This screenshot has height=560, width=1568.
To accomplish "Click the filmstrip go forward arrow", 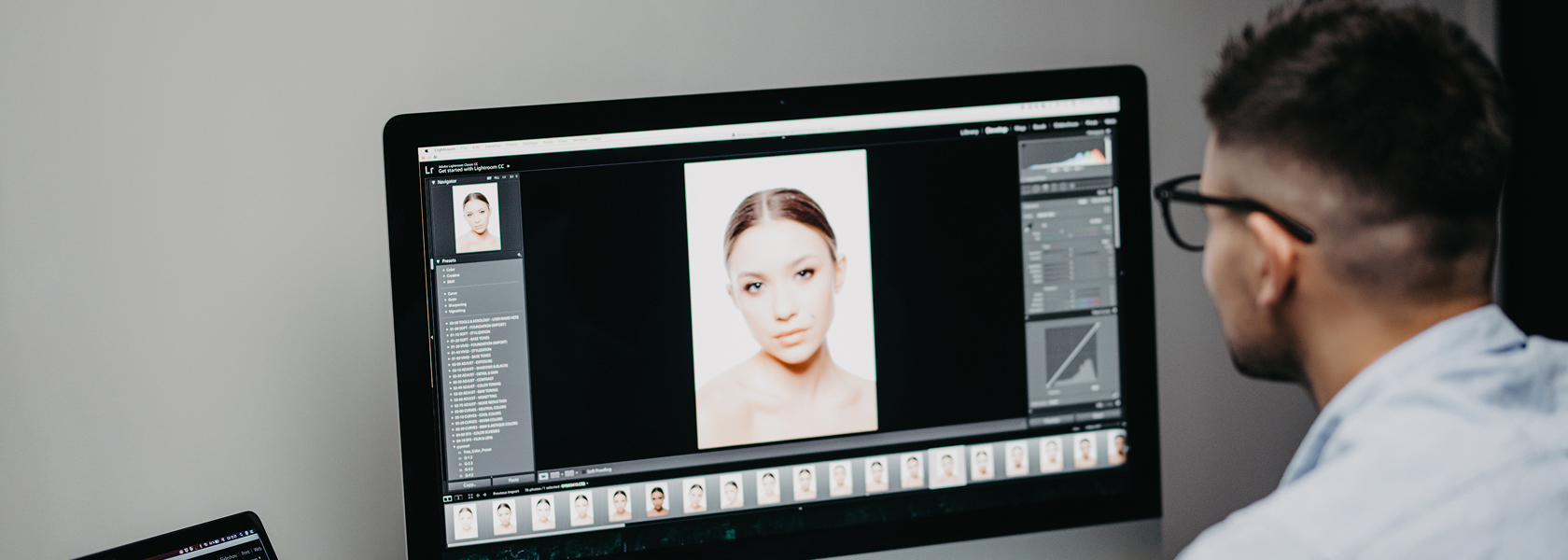I will 484,496.
